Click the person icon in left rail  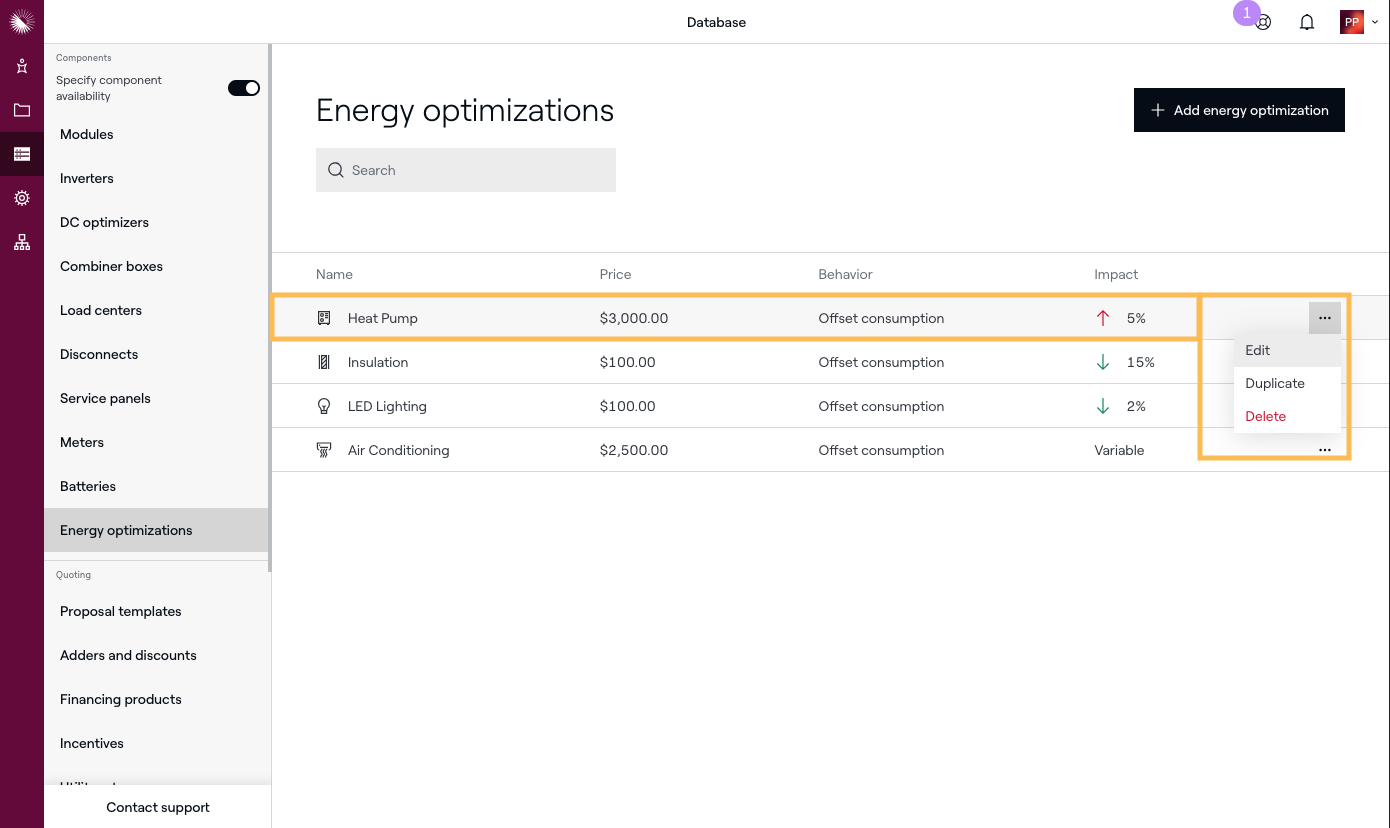click(22, 66)
